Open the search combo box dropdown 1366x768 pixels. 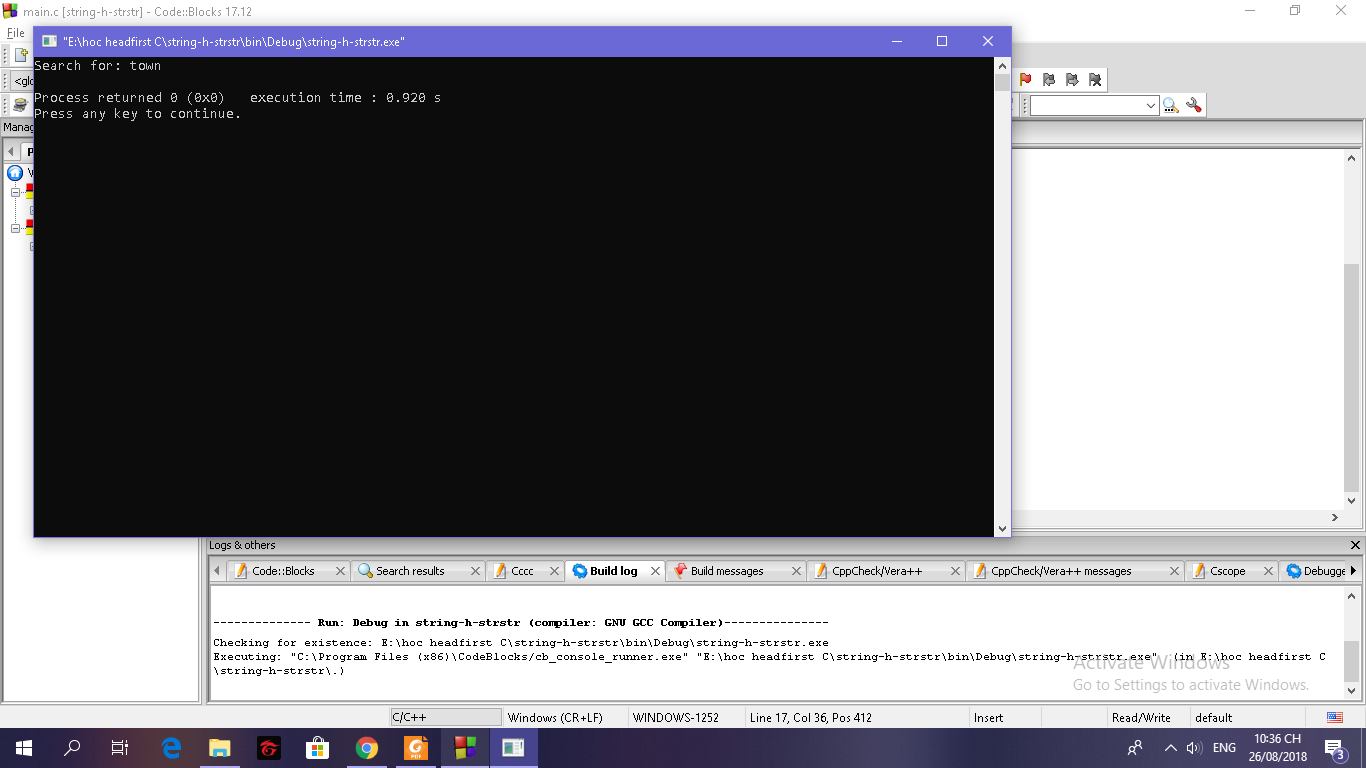click(x=1150, y=106)
